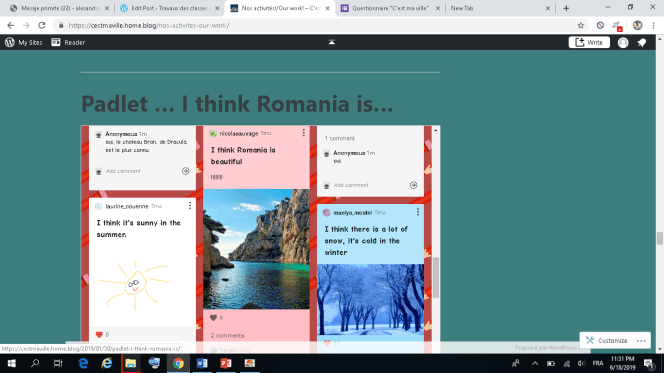Open 2 comments on nicolasauvage post

tap(227, 335)
